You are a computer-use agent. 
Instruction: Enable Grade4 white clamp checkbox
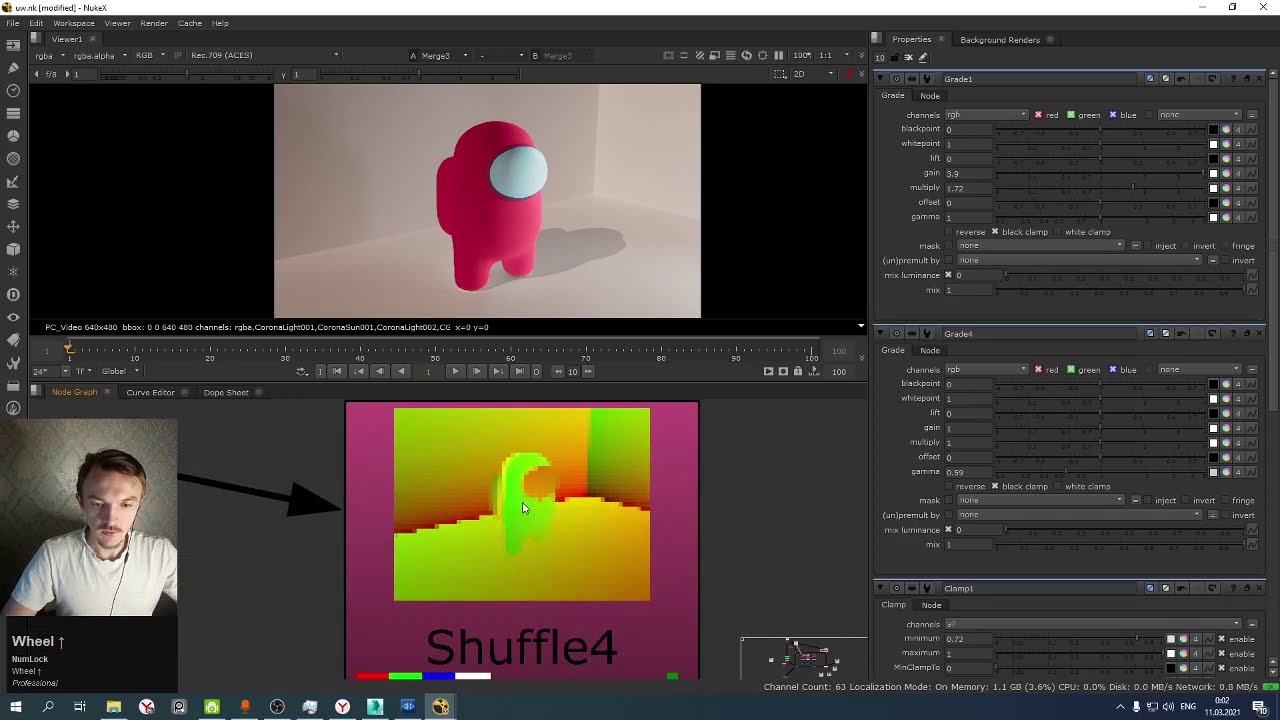tap(1058, 487)
